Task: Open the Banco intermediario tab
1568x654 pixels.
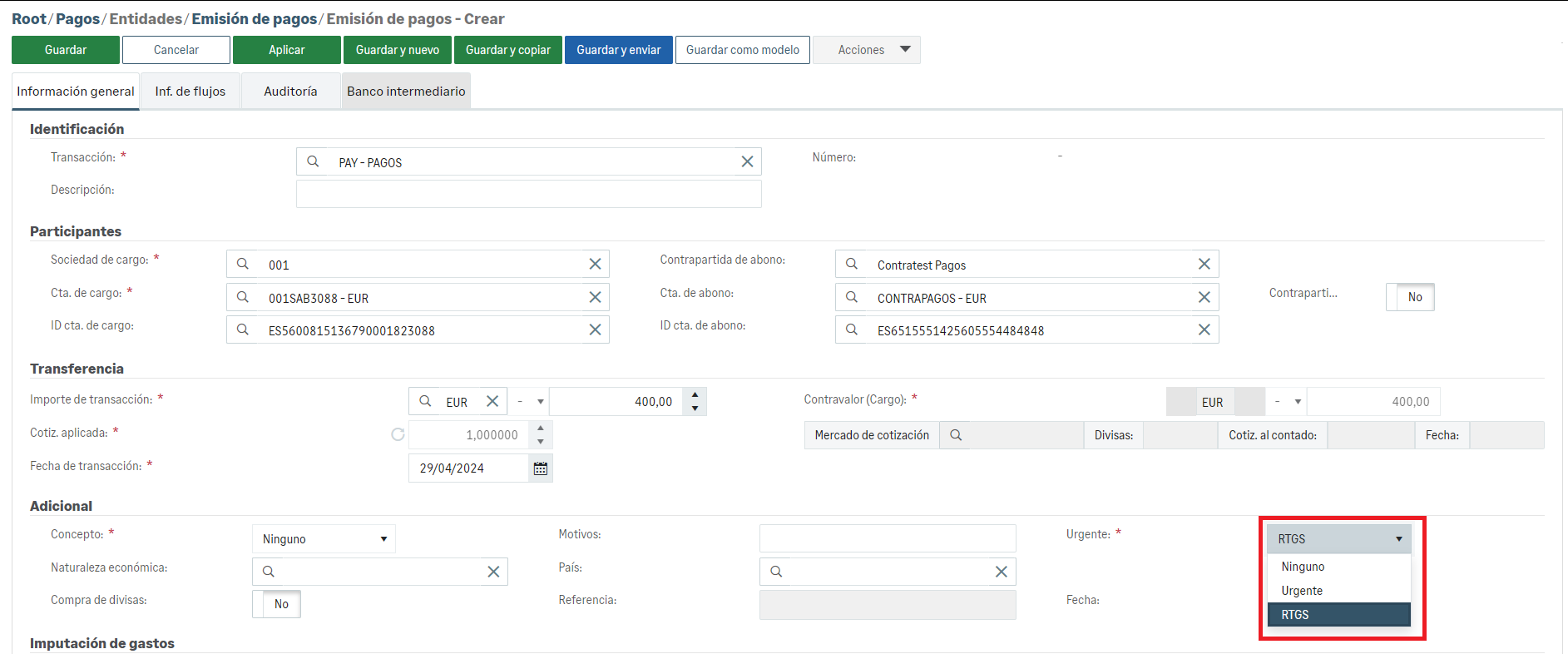Action: pos(406,92)
